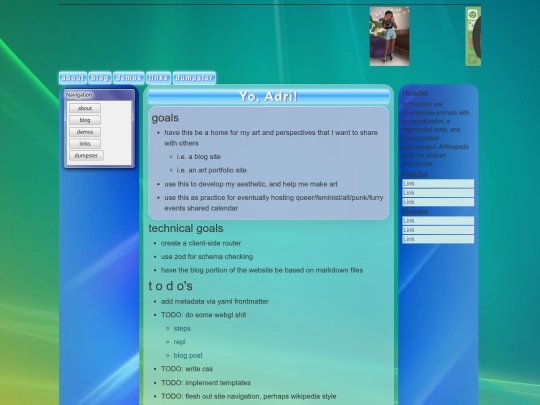Click 'TODO: implement templates' list item
Image resolution: width=540 pixels, height=405 pixels.
[x=206, y=383]
